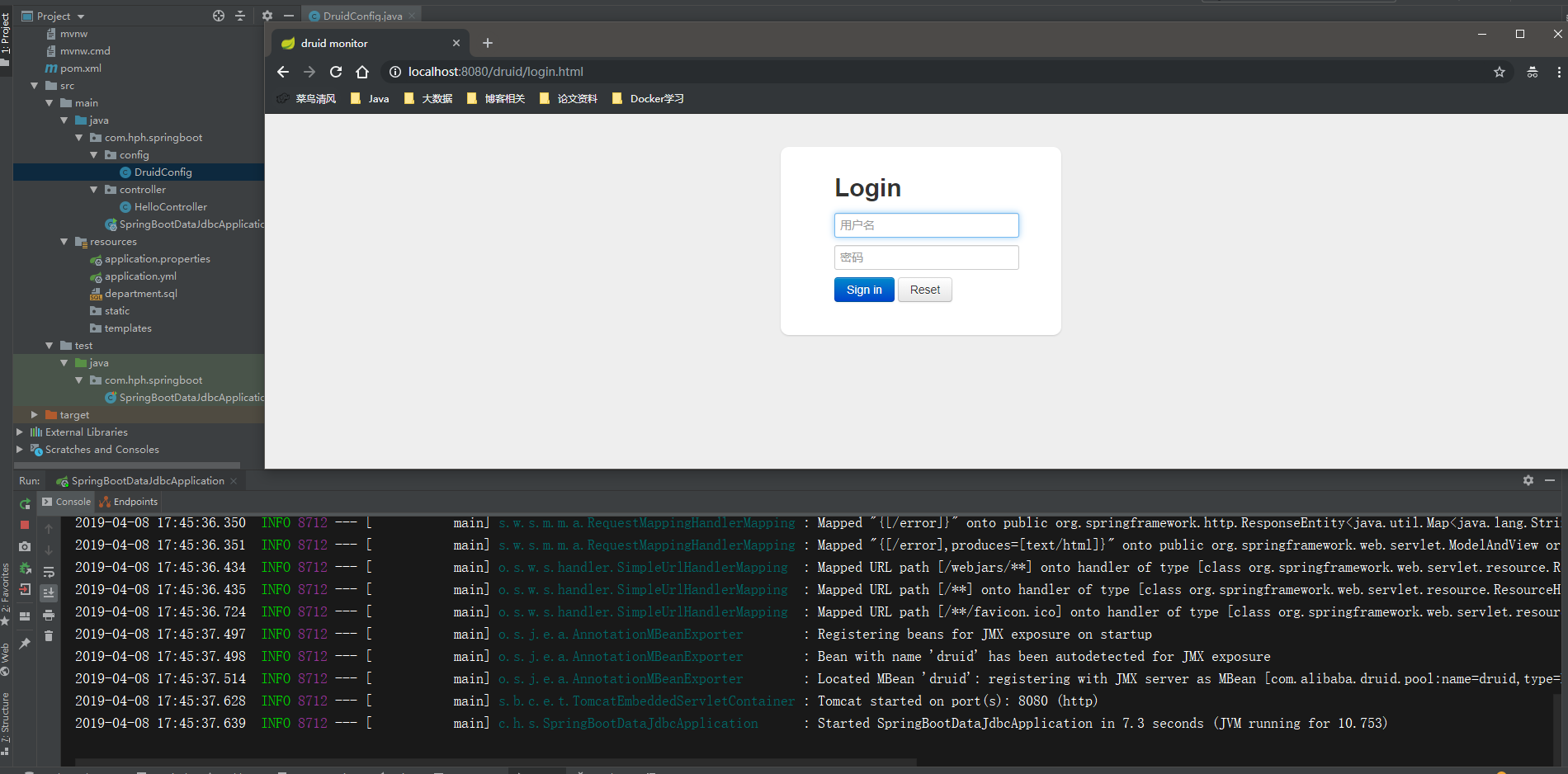View site information for localhost
This screenshot has width=1568, height=774.
[395, 72]
